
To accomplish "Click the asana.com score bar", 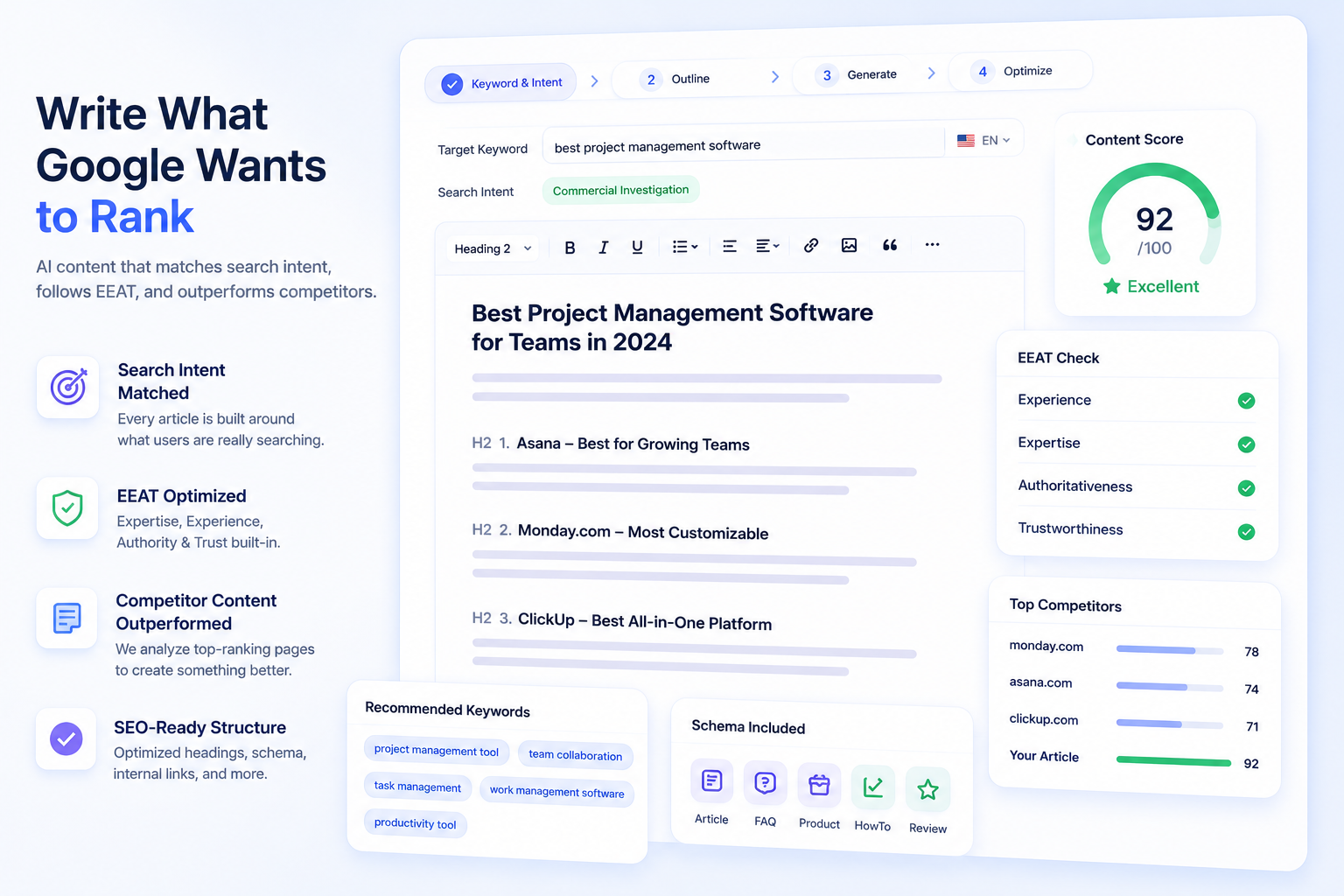I will pos(1170,687).
